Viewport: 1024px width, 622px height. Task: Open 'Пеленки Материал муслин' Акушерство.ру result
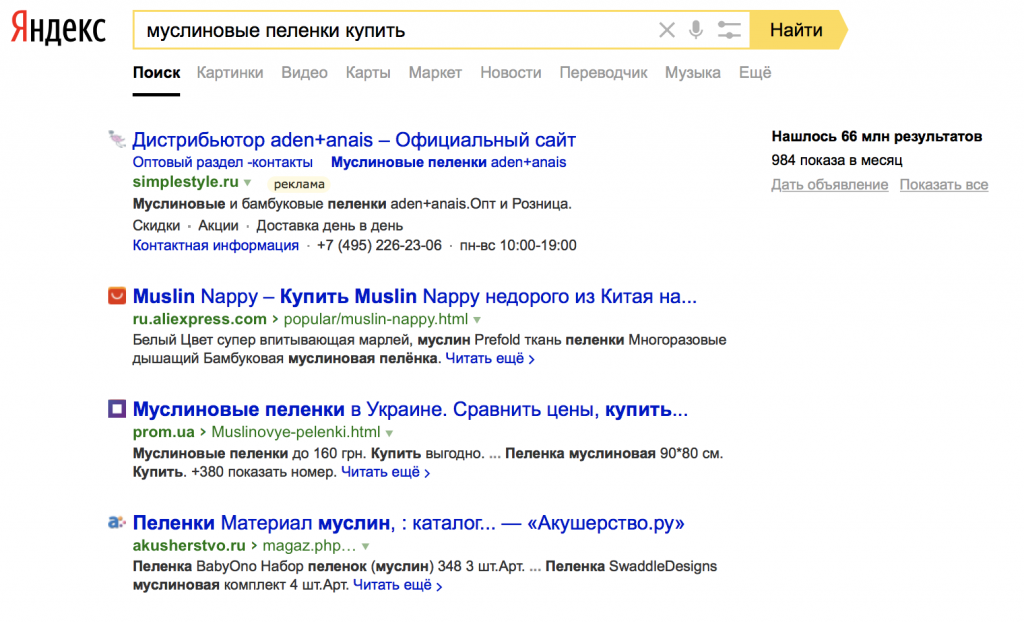point(408,523)
